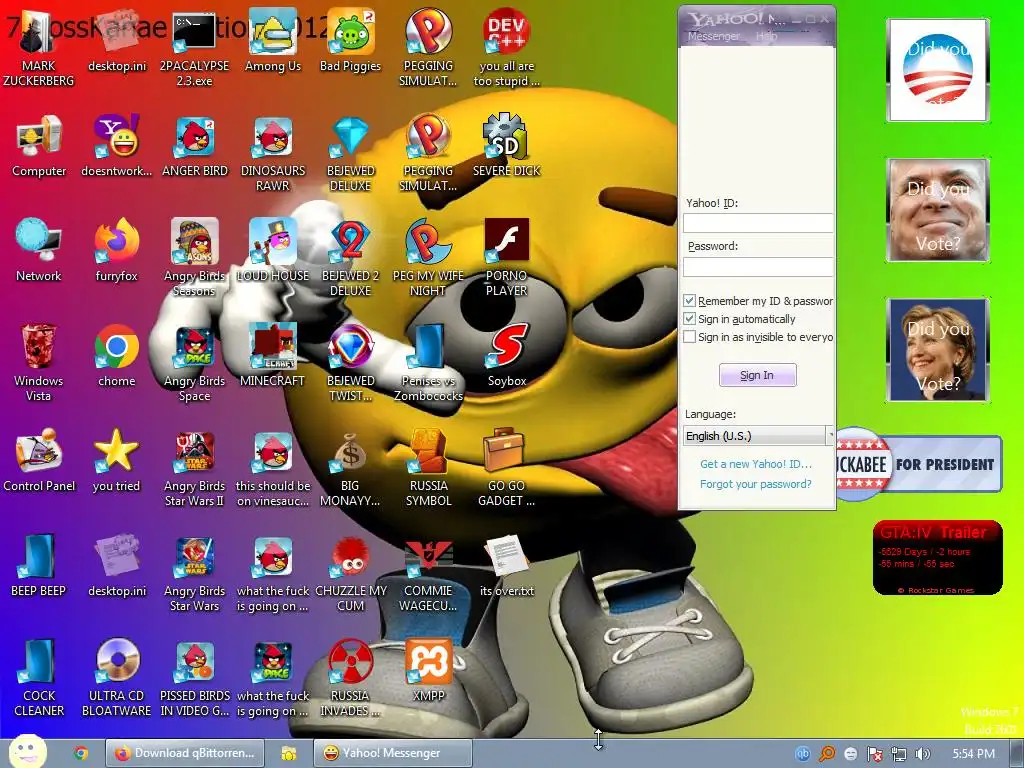The image size is (1024, 768).
Task: Open the Among Us desktop icon
Action: [x=272, y=41]
